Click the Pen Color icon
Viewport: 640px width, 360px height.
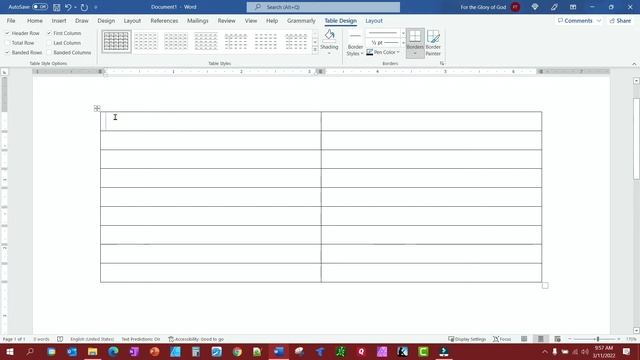370,52
